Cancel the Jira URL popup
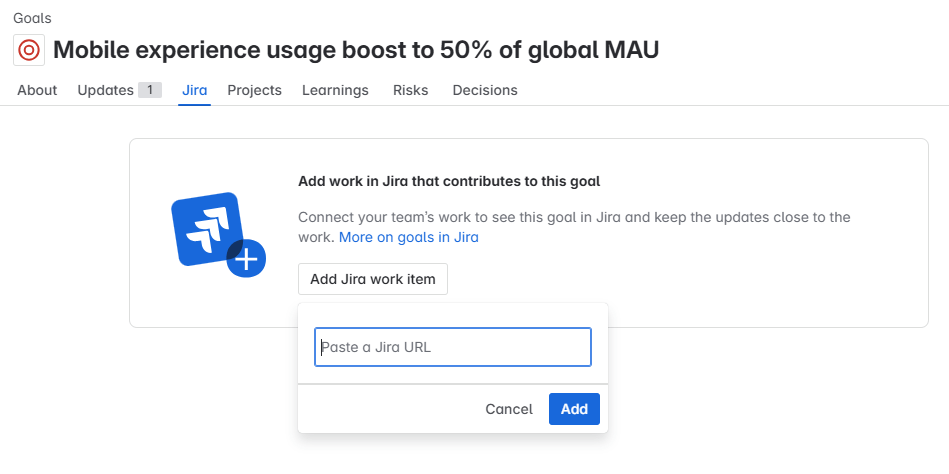 (x=509, y=409)
